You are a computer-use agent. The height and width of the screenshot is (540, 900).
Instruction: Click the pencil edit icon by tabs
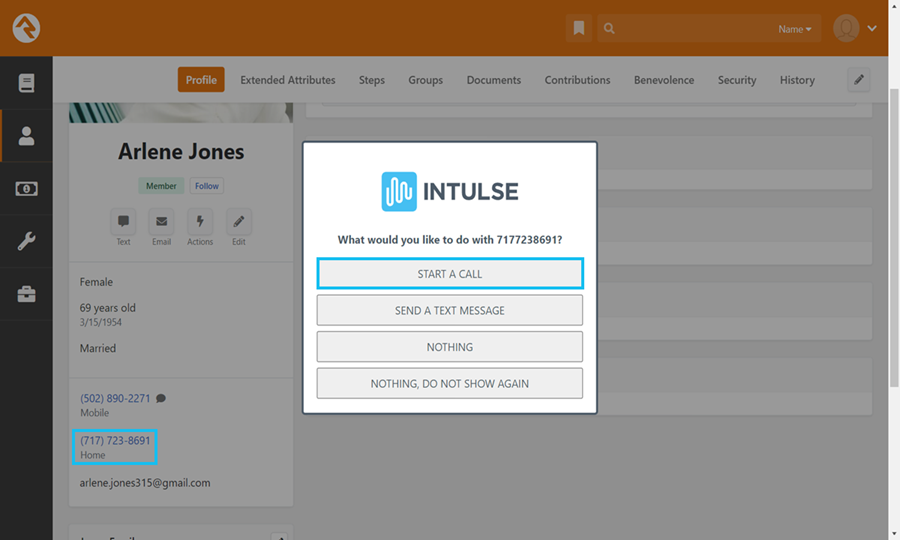859,80
